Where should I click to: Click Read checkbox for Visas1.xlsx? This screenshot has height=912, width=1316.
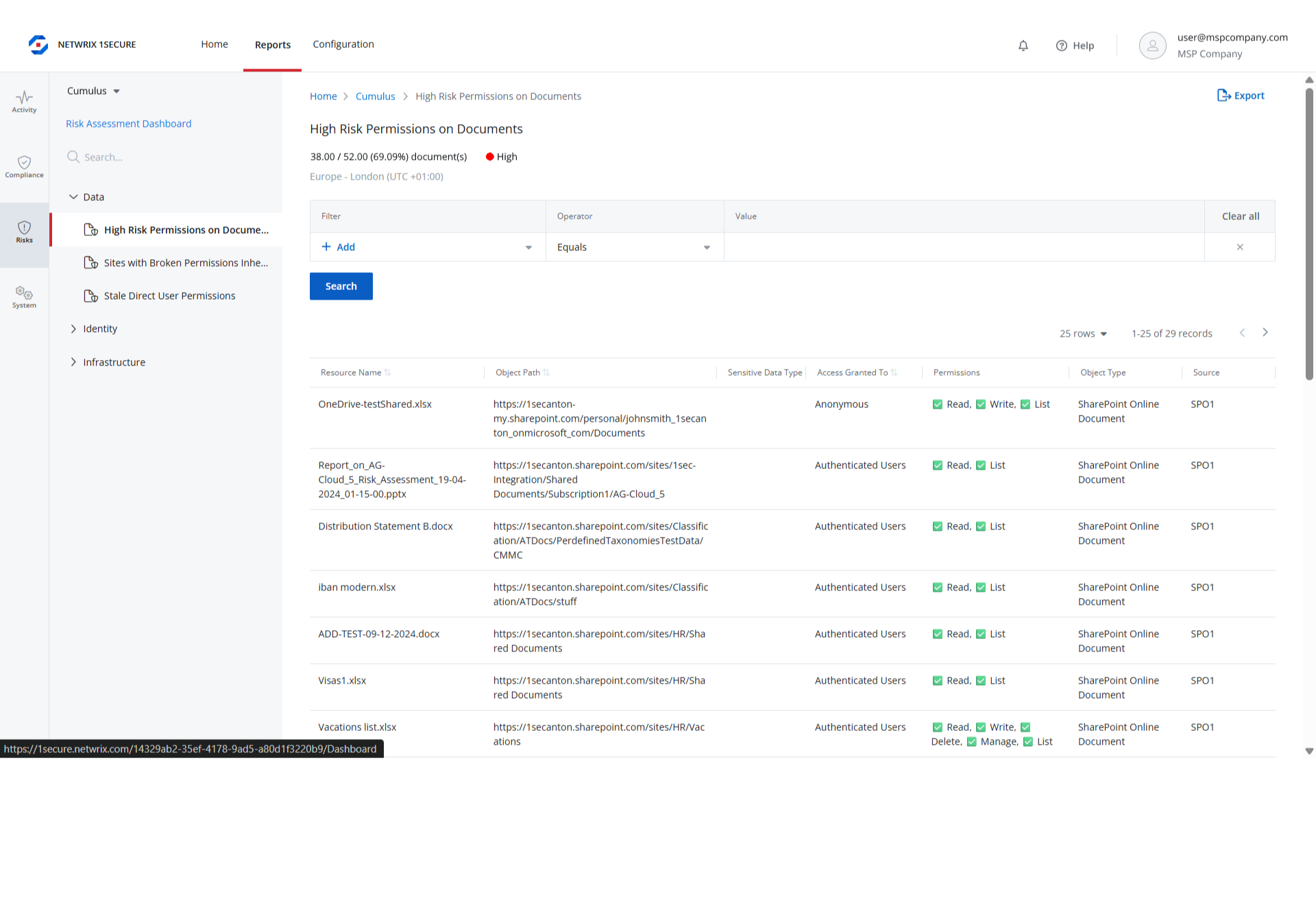tap(937, 680)
